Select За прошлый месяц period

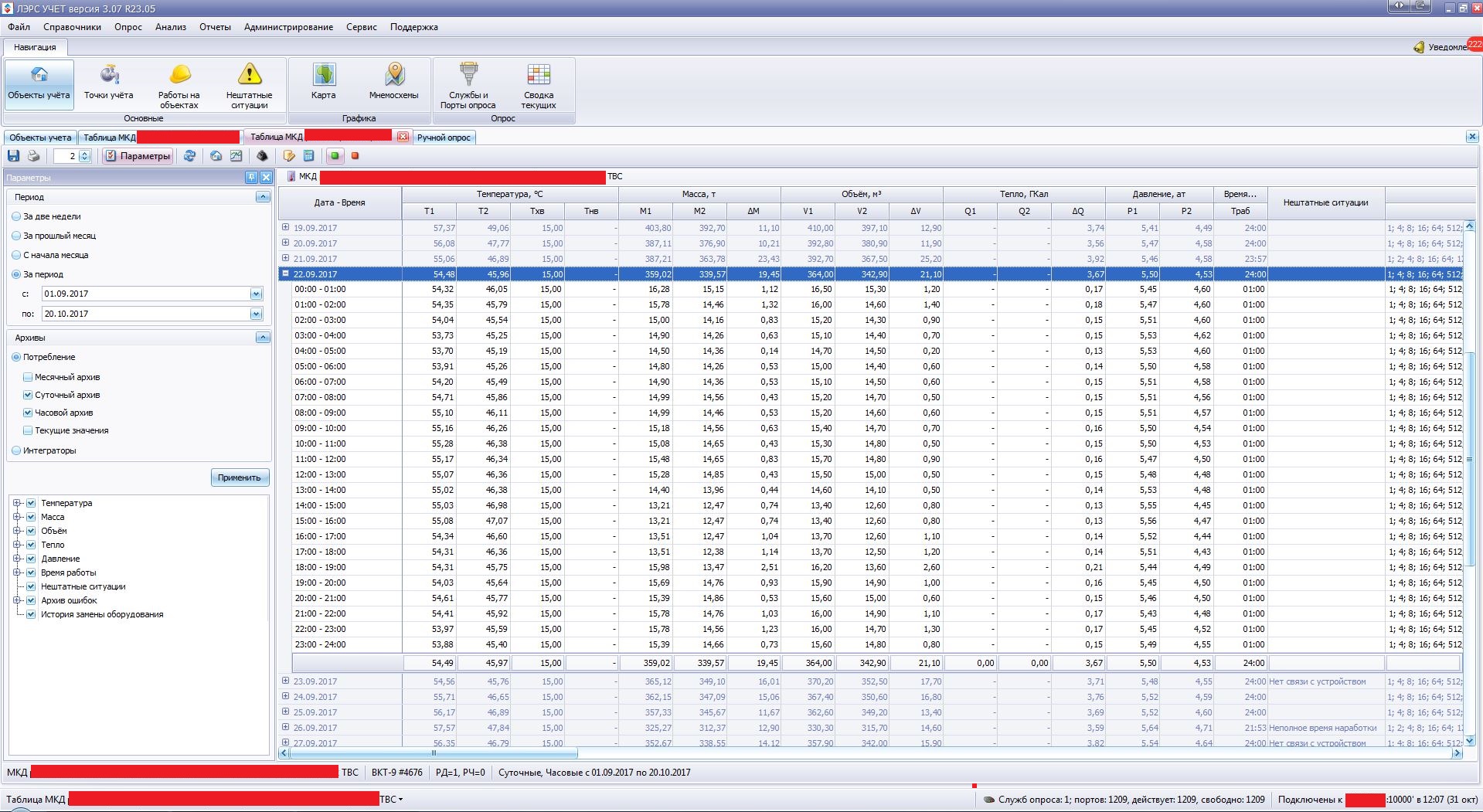[16, 236]
